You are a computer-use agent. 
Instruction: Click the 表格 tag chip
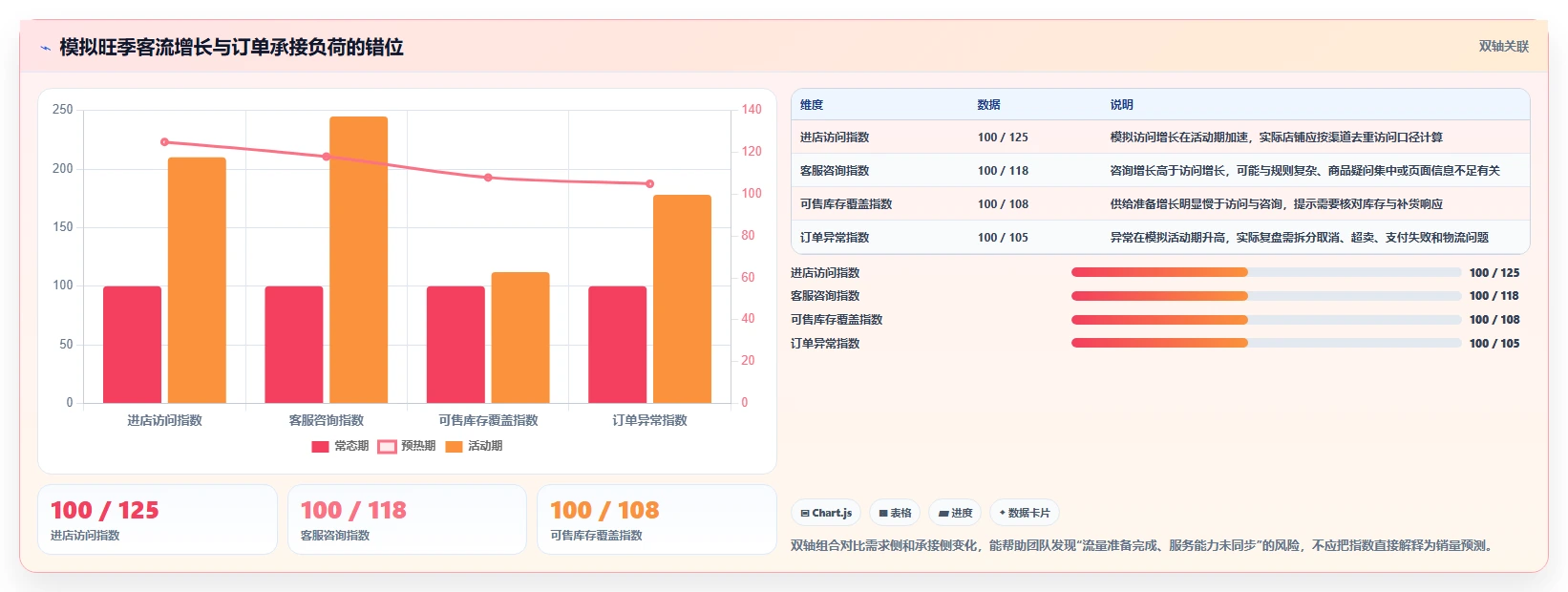coord(895,513)
